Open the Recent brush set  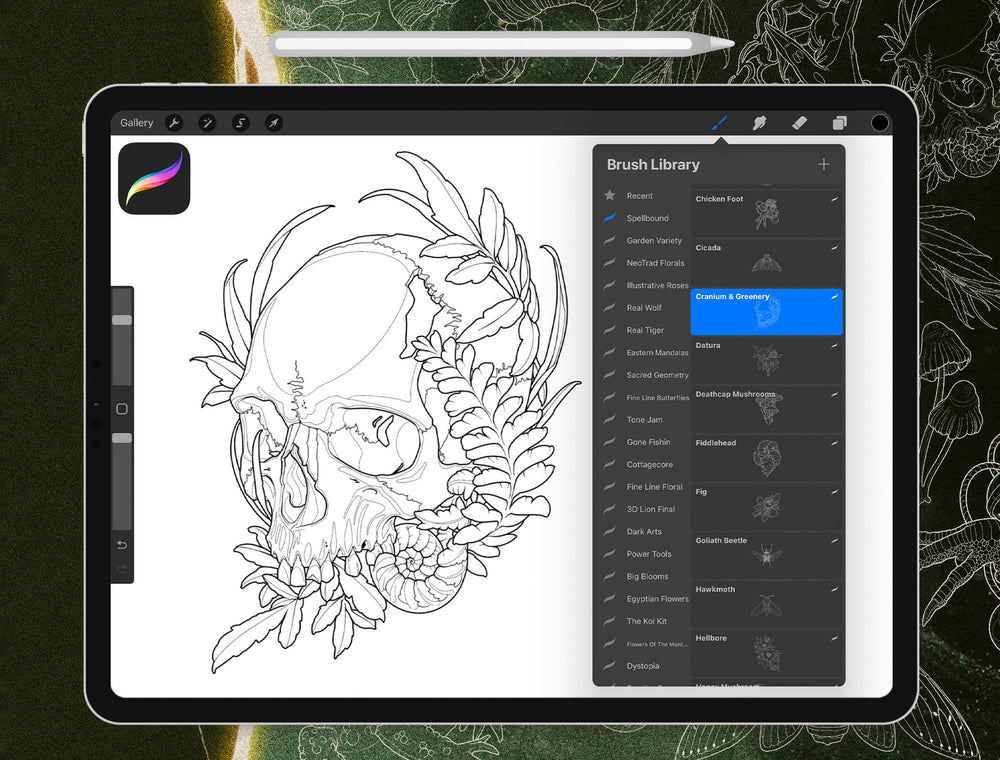[640, 196]
